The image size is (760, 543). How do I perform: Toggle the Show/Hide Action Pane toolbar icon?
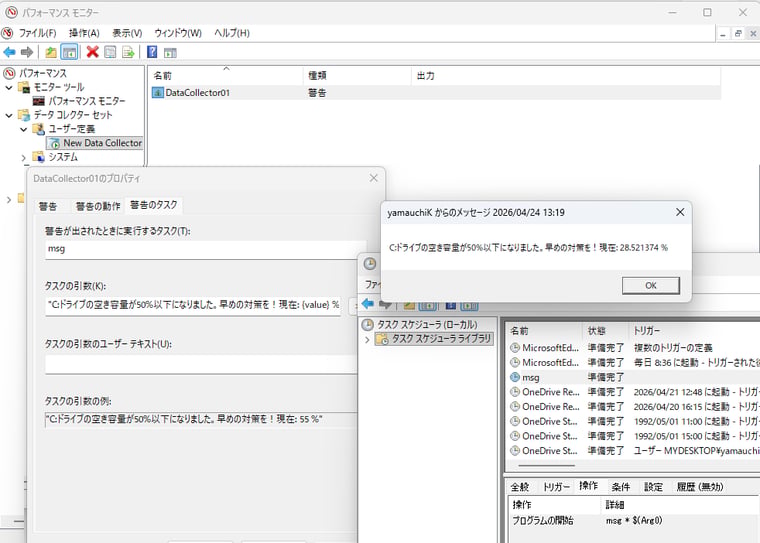click(x=170, y=52)
